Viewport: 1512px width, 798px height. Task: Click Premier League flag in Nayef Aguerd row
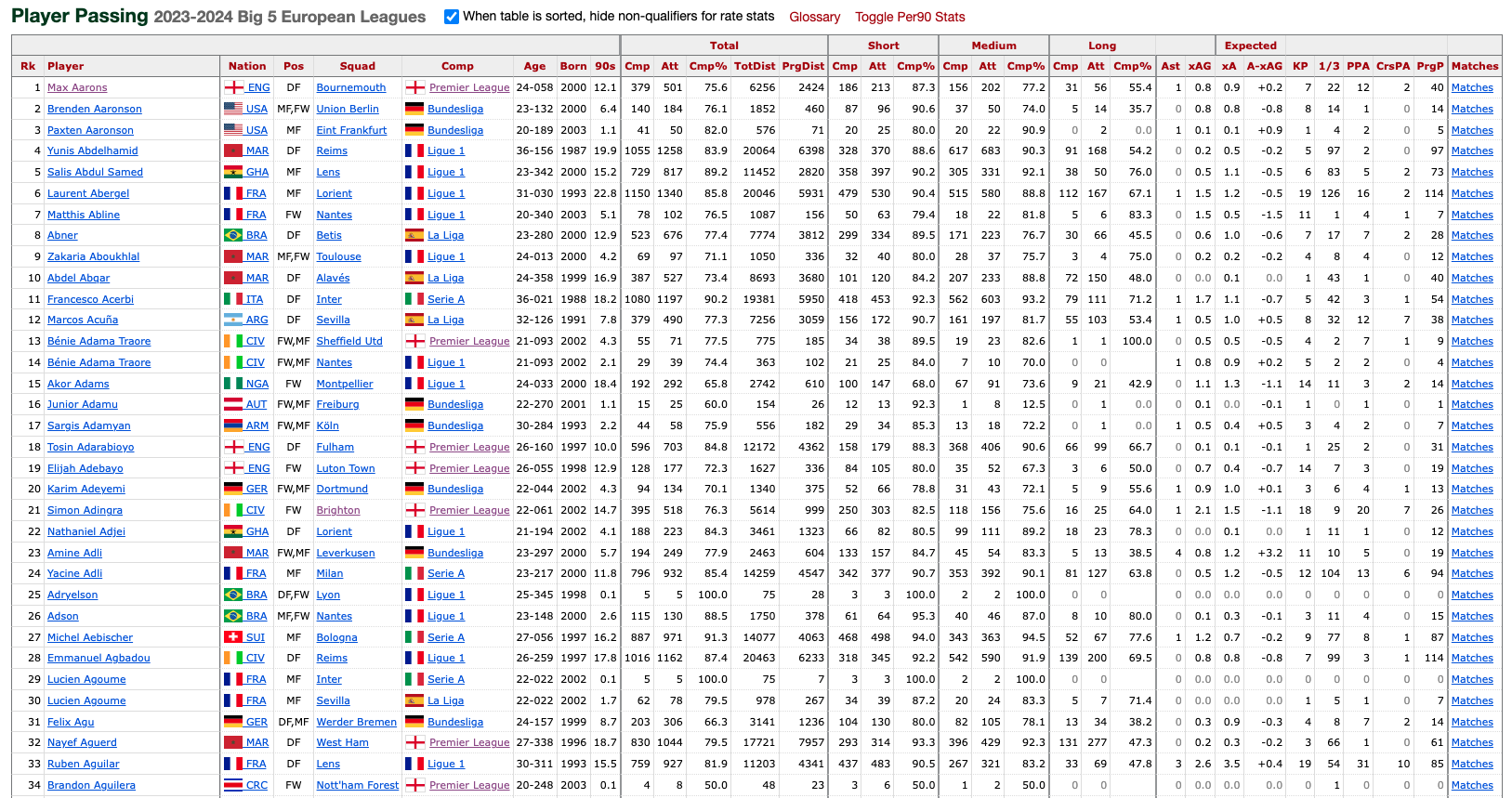click(414, 742)
